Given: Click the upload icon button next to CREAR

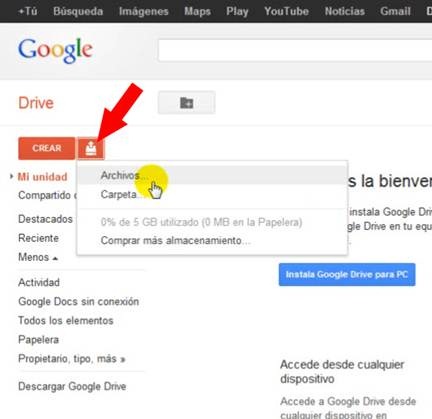Looking at the screenshot, I should click(91, 148).
